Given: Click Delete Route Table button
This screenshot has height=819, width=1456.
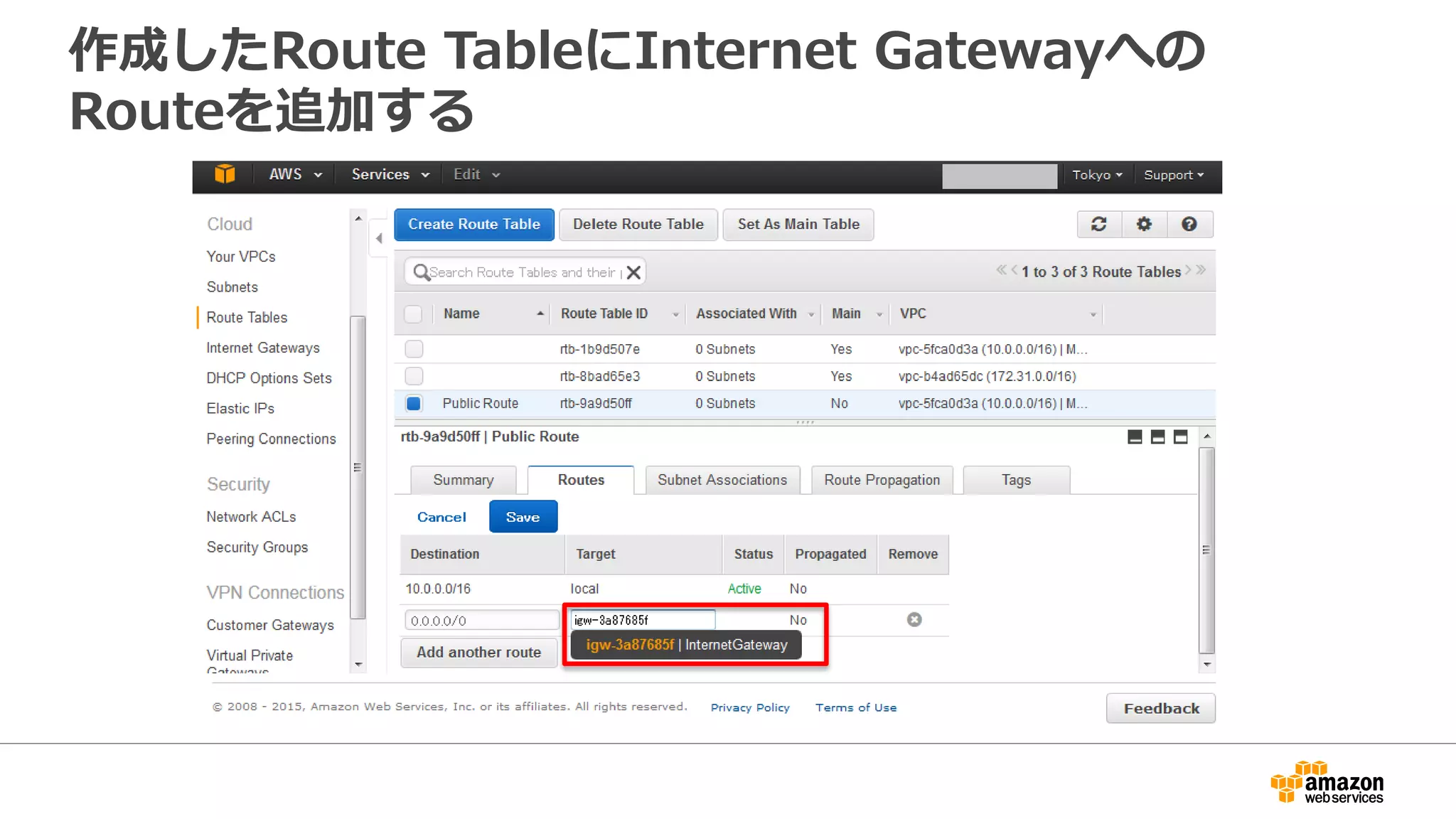Looking at the screenshot, I should click(638, 225).
